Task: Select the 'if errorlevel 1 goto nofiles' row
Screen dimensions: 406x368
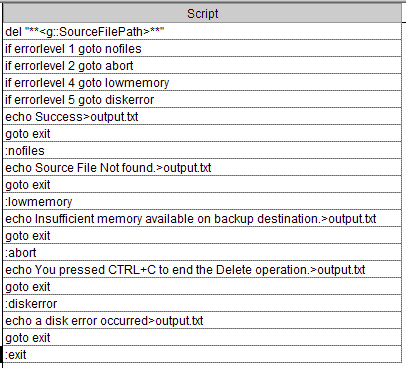Action: pos(202,49)
